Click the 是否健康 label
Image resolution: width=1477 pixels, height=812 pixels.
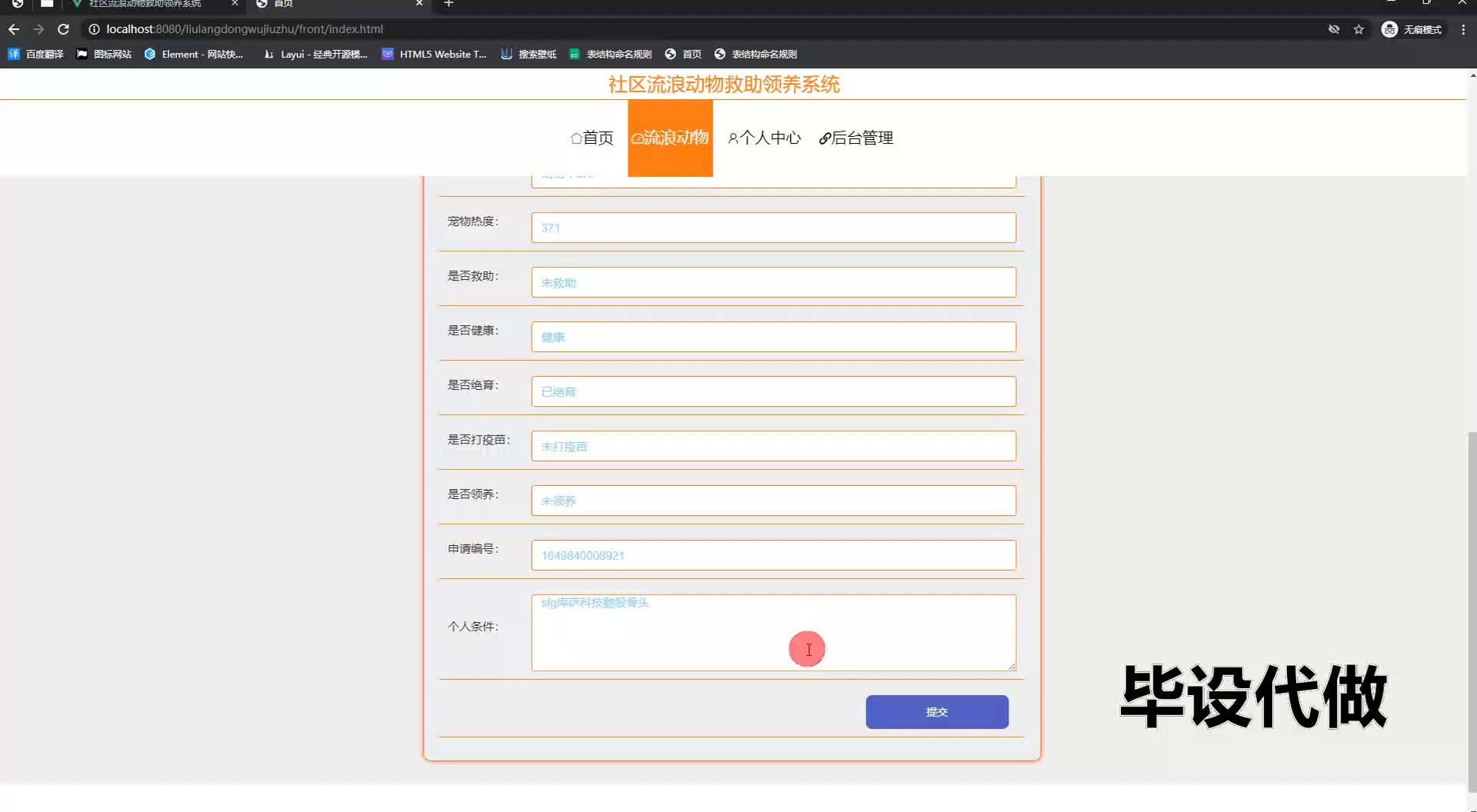(473, 331)
